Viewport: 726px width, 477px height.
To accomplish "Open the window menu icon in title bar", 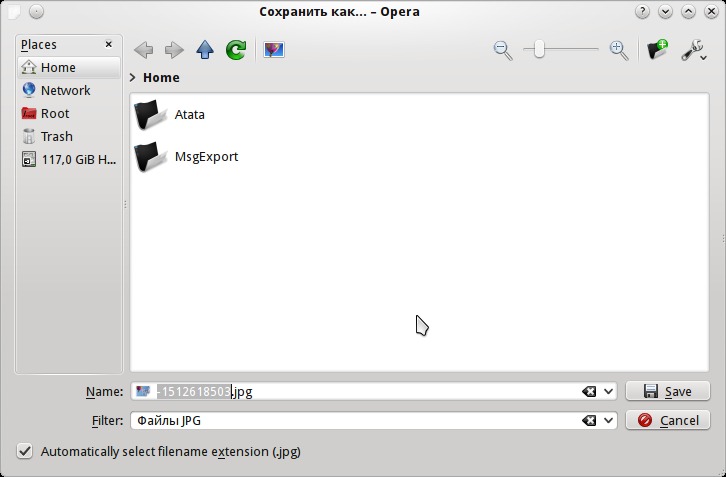I will tap(14, 12).
